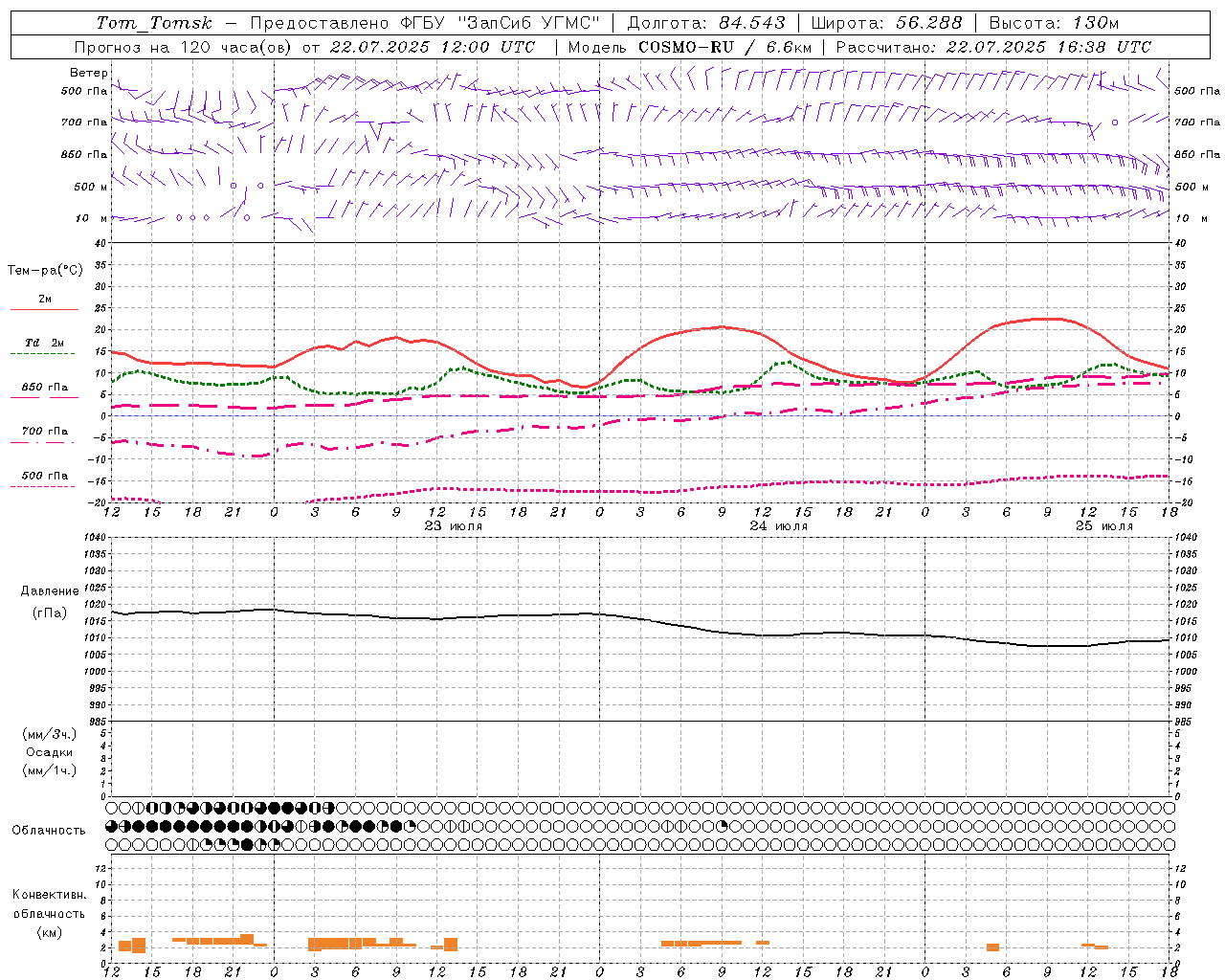The width and height of the screenshot is (1225, 980).
Task: Click the right-side 500 гПа wind label
Action: pos(1197,91)
